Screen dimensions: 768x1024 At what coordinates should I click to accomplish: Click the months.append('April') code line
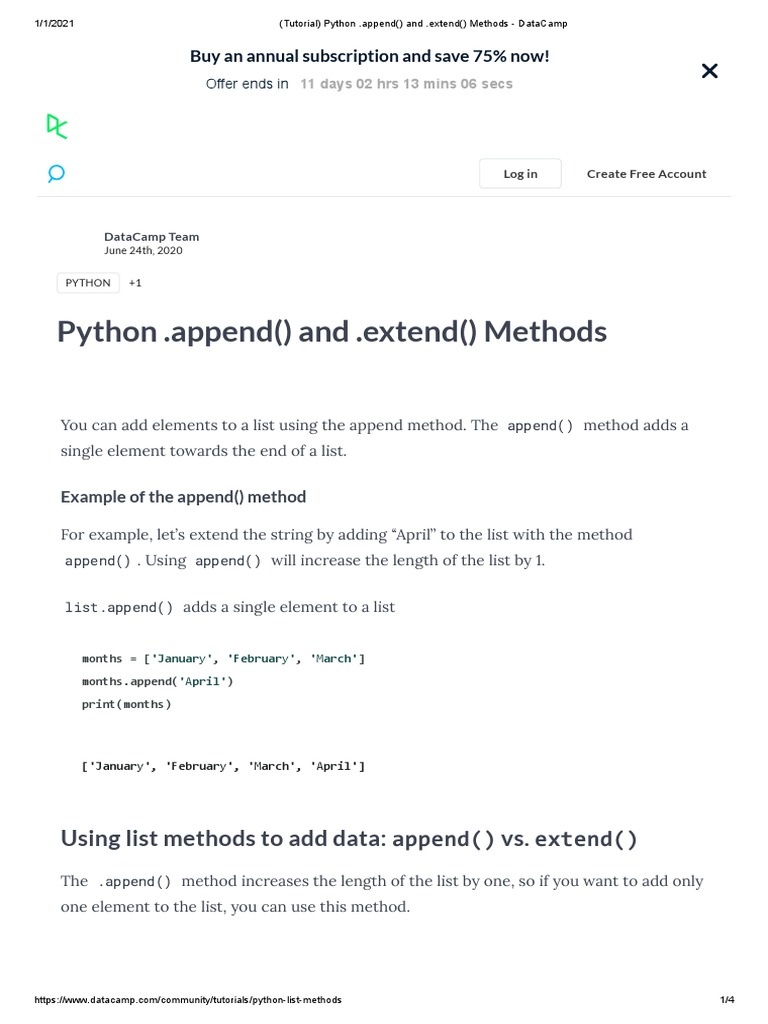(157, 681)
